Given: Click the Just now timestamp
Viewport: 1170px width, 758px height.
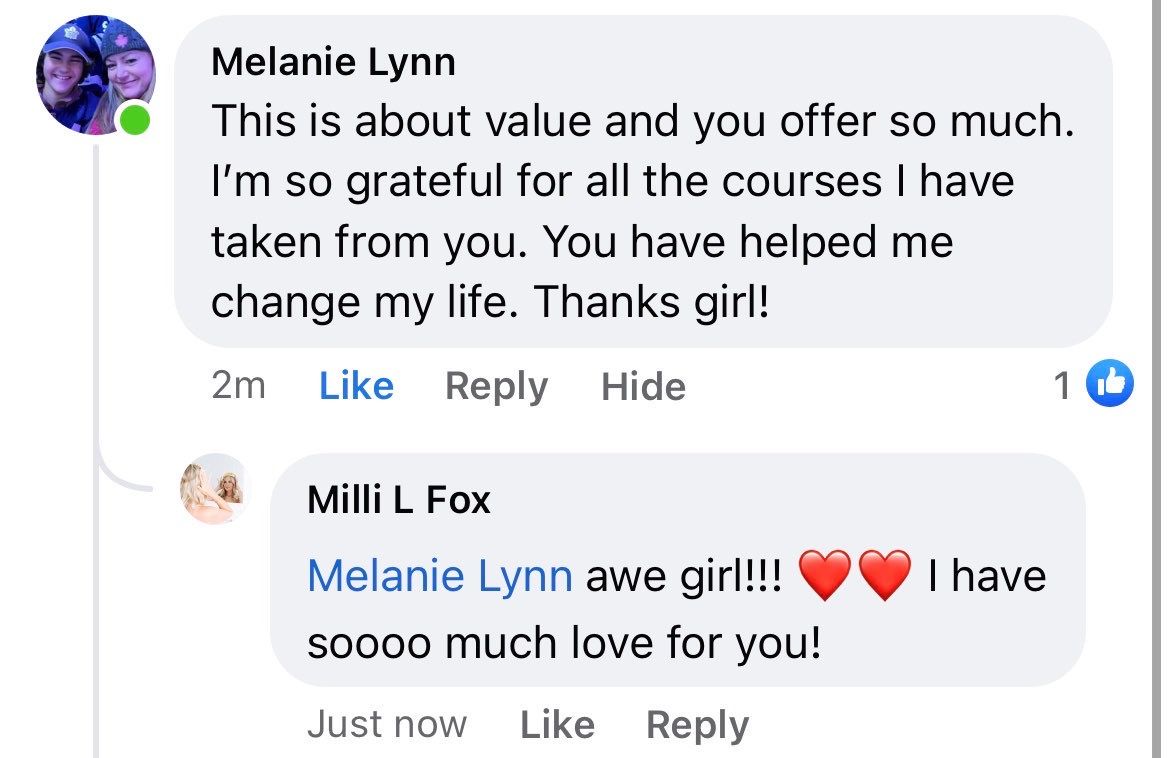Looking at the screenshot, I should point(386,725).
